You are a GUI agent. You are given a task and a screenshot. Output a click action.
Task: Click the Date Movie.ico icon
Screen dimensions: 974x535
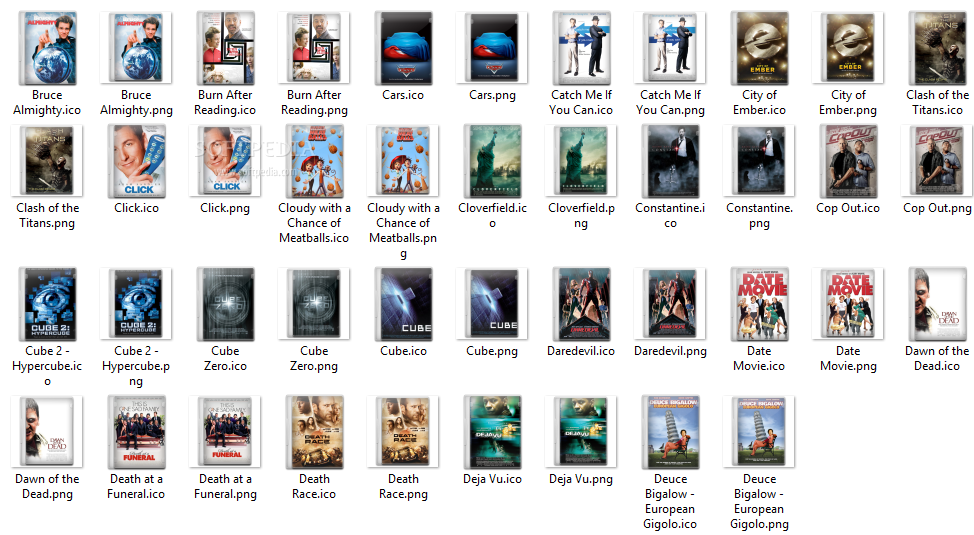(x=759, y=304)
